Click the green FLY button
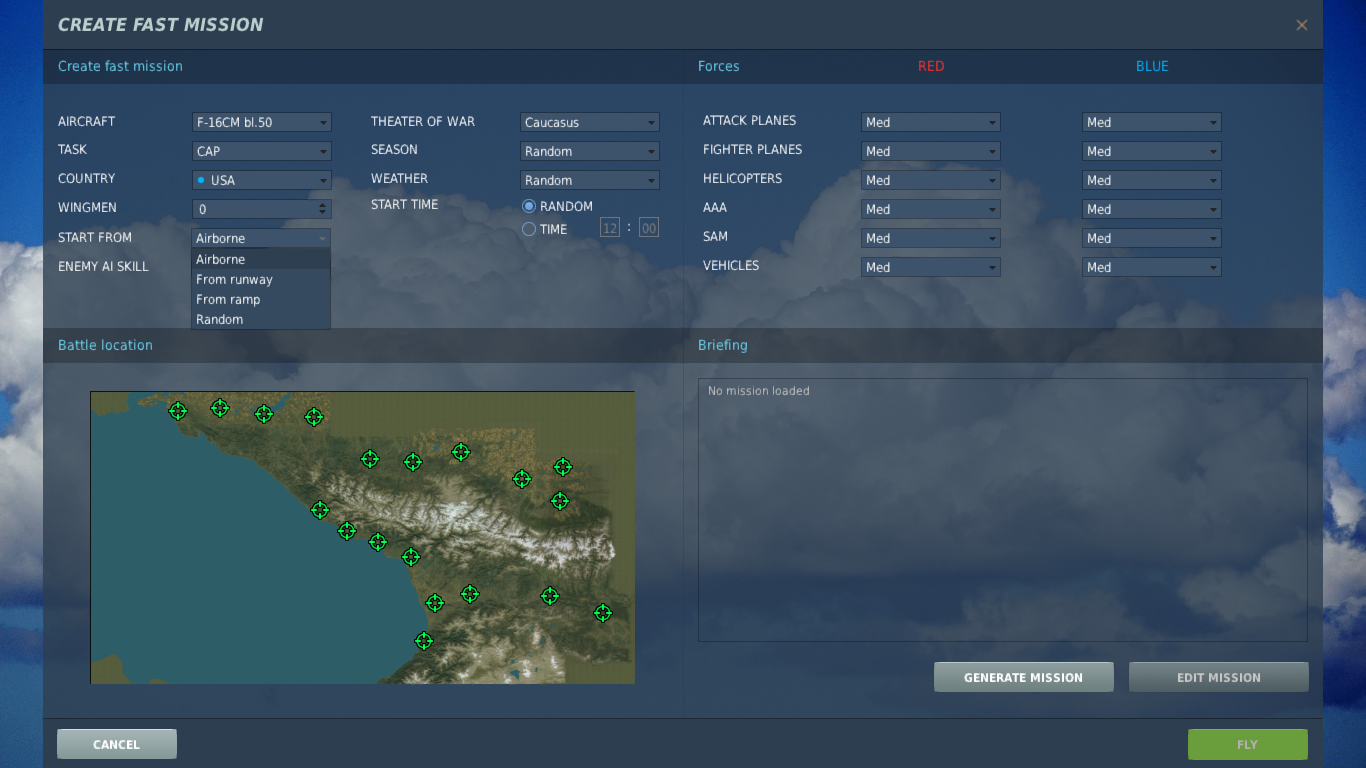 (1247, 744)
